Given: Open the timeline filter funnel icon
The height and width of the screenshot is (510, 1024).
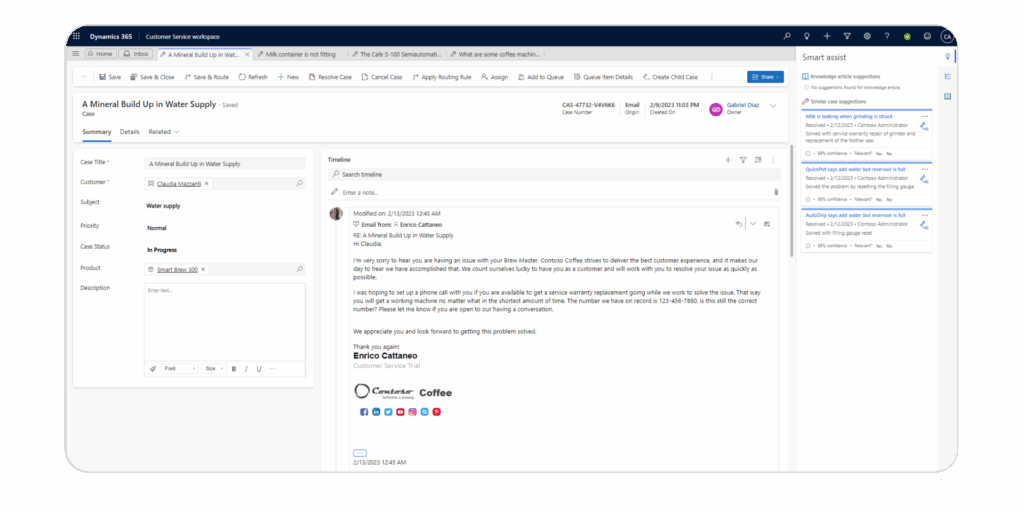Looking at the screenshot, I should [743, 159].
